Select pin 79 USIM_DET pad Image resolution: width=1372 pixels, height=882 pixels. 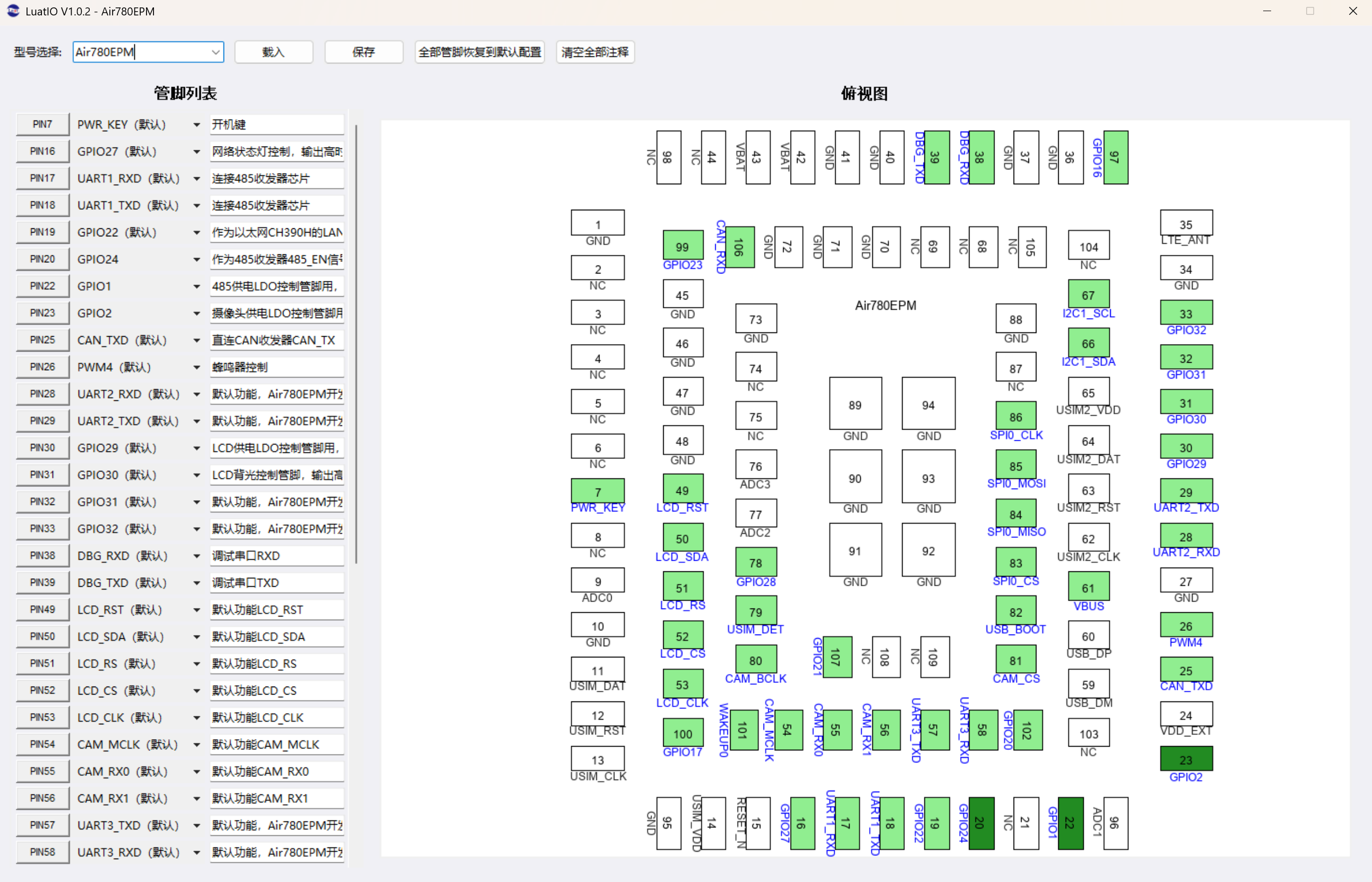pos(756,611)
